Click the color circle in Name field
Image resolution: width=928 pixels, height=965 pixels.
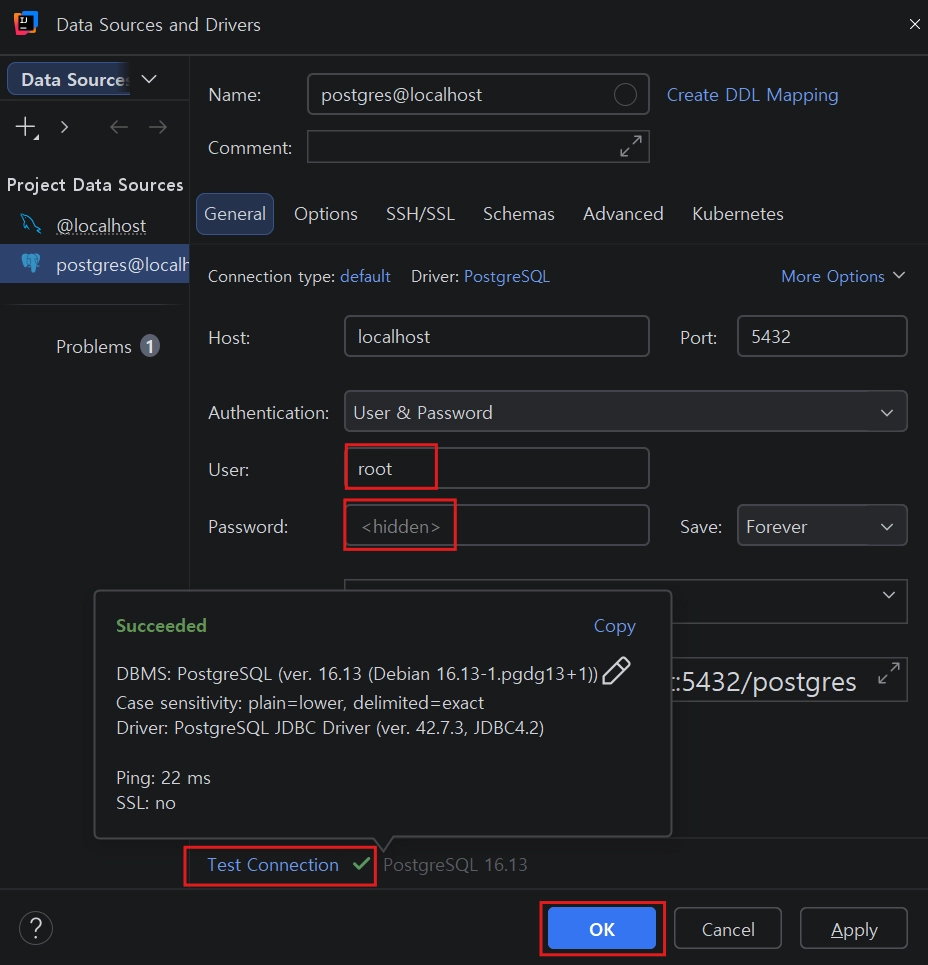click(x=625, y=94)
